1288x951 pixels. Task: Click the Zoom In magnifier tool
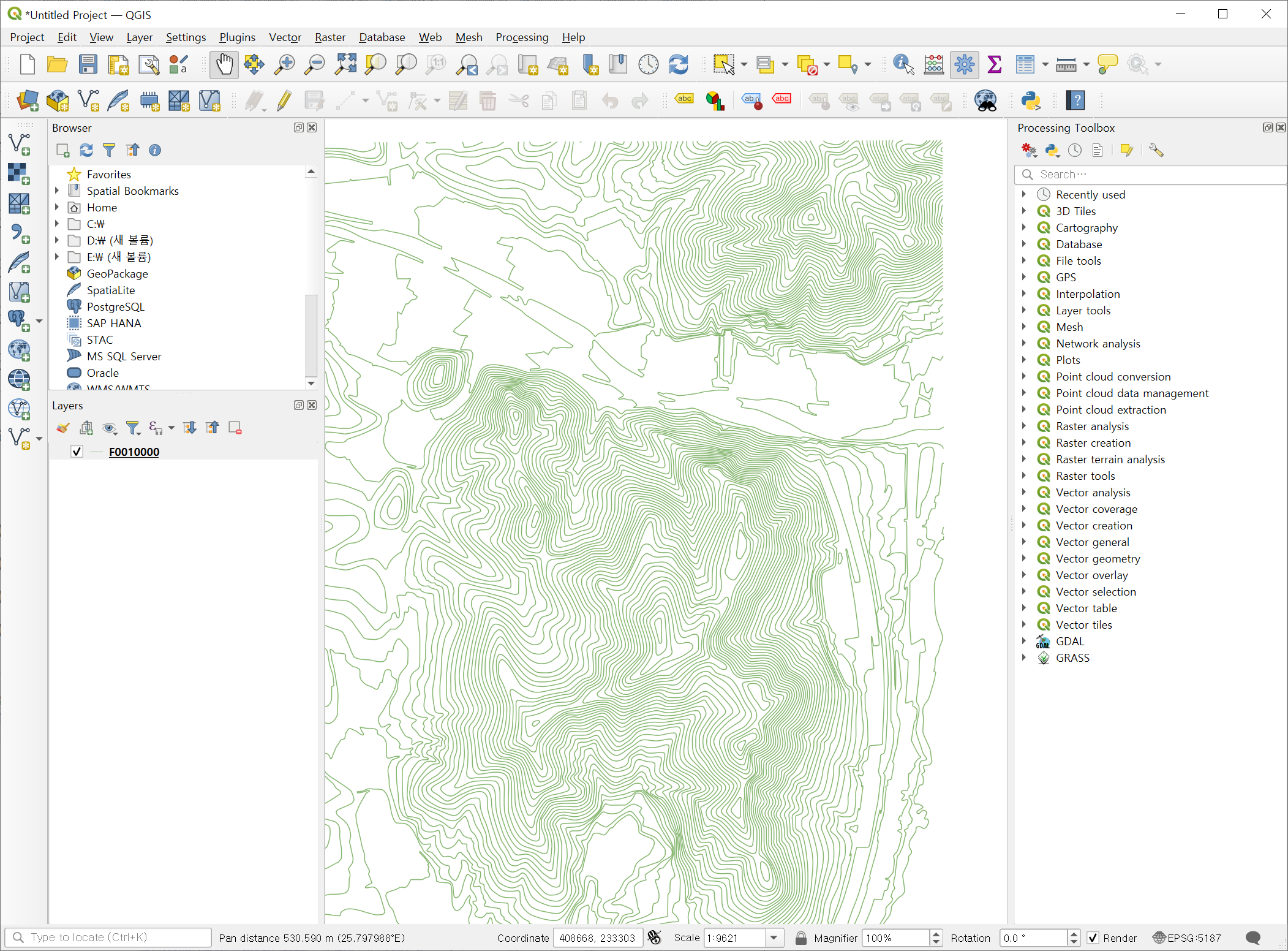coord(284,64)
